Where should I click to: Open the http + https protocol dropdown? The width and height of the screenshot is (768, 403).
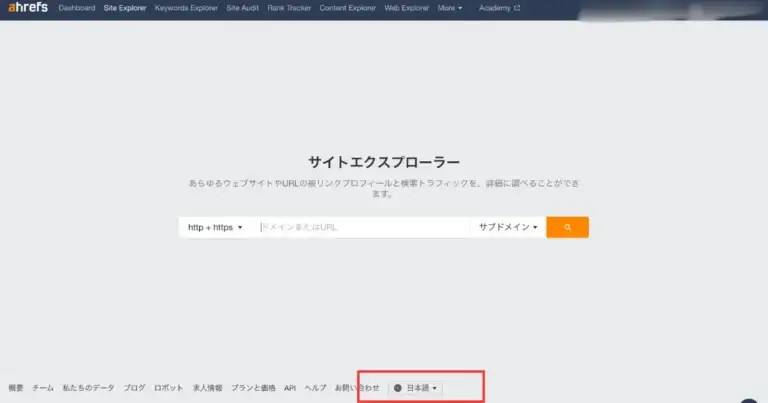tap(215, 228)
